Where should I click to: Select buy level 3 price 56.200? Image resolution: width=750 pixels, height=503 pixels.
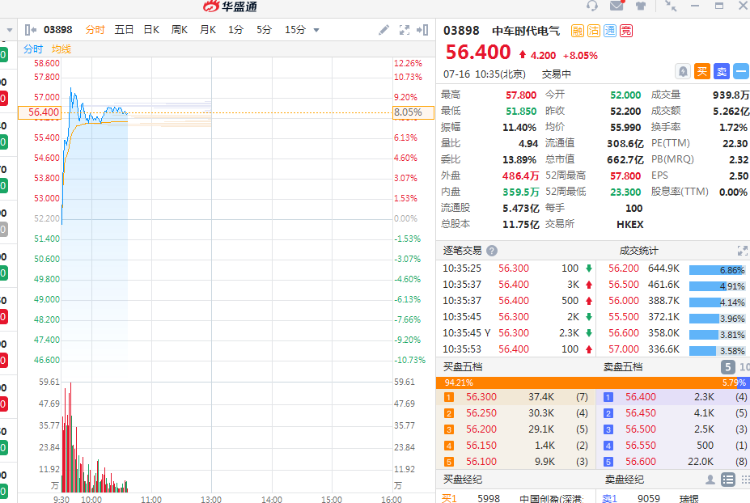[x=481, y=429]
